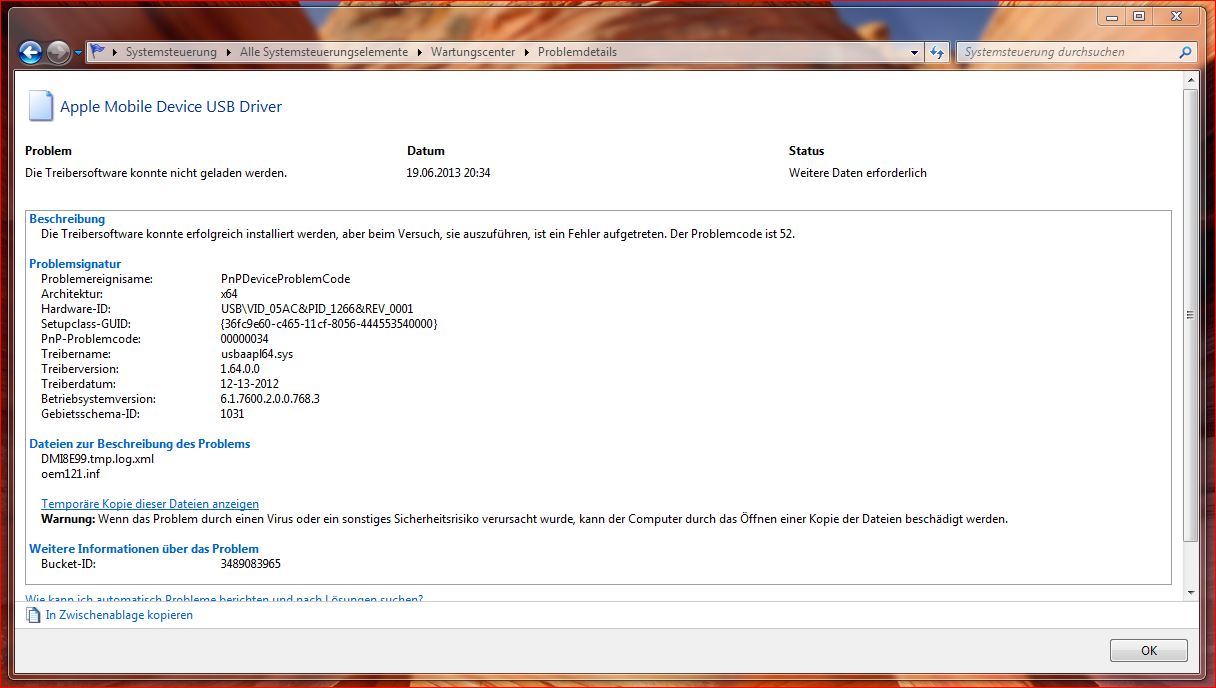
Task: Click Weitere Informationen über das Problem heading
Action: click(144, 549)
